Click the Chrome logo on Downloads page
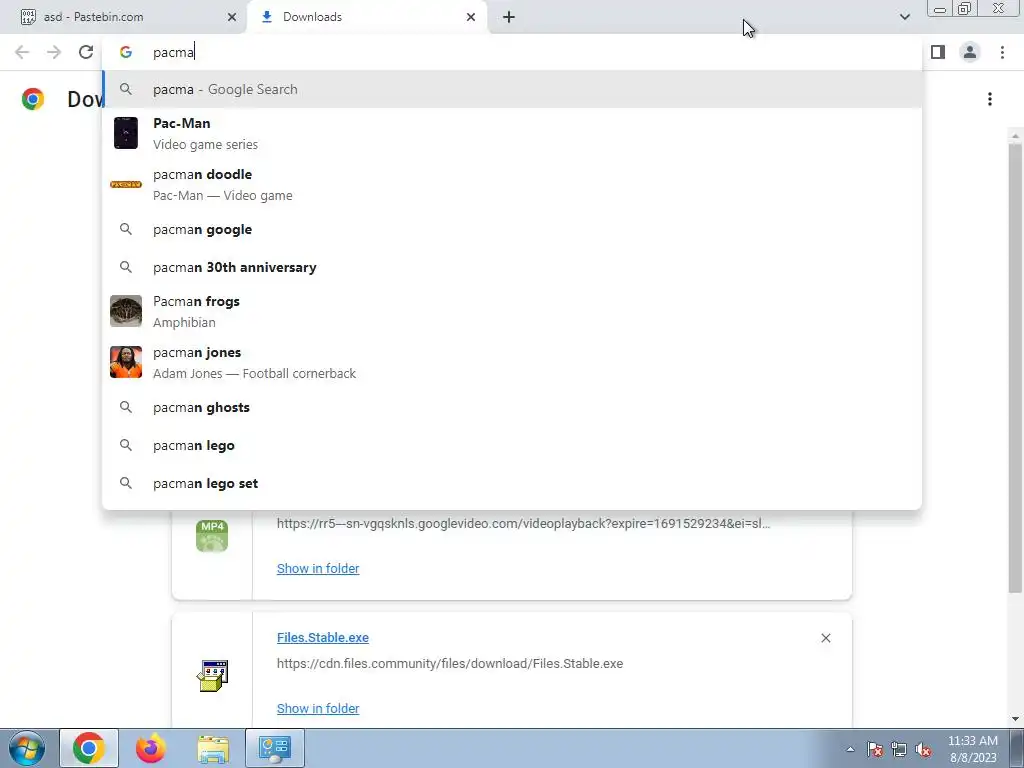1024x768 pixels. (33, 99)
